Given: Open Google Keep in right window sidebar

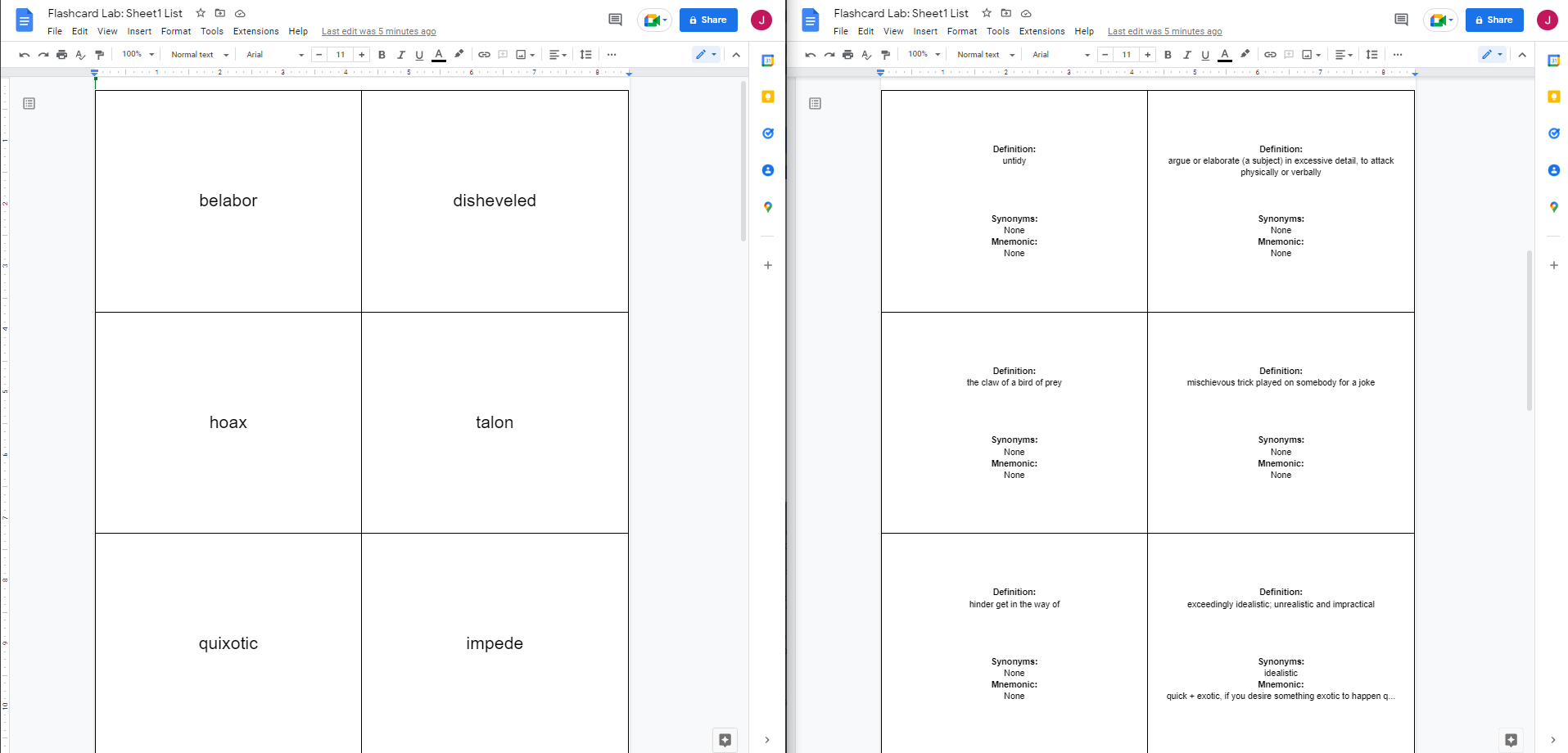Looking at the screenshot, I should (x=1553, y=97).
